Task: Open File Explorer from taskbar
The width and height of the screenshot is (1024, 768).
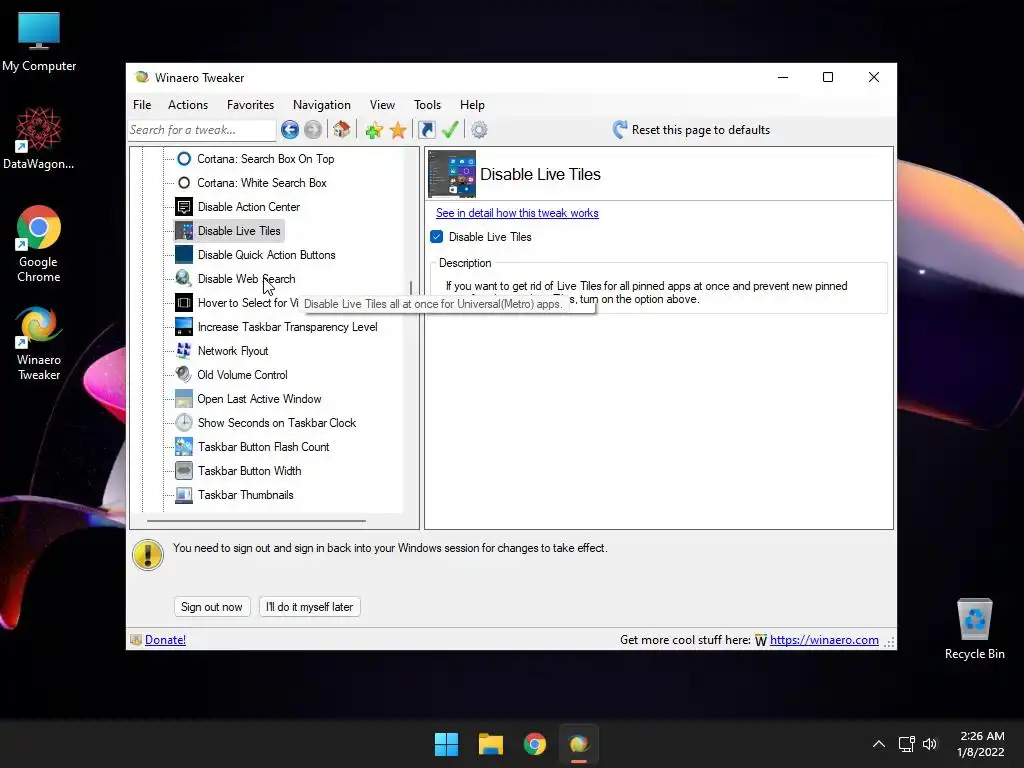Action: point(490,744)
